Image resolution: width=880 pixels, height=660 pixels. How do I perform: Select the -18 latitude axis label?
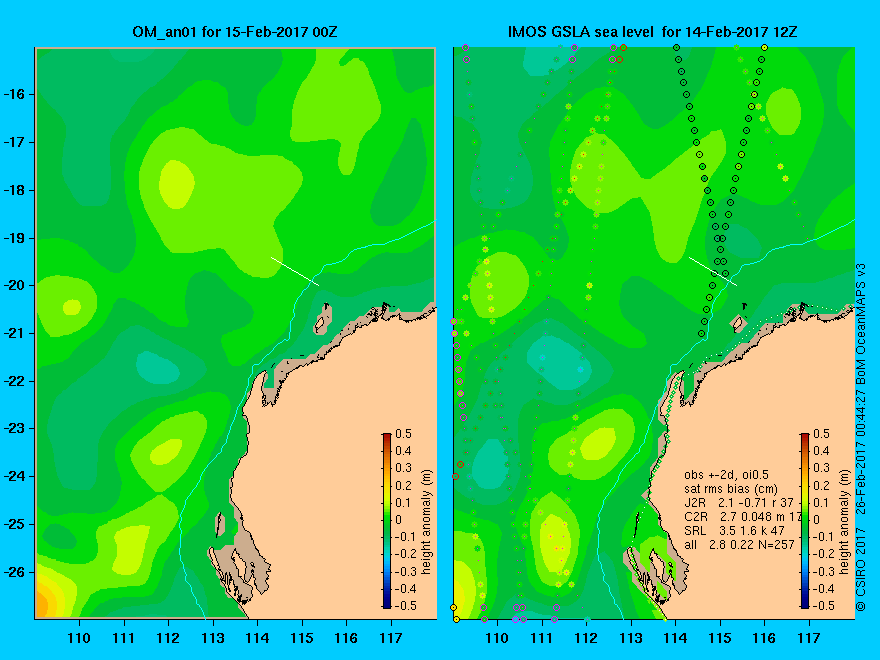click(16, 190)
